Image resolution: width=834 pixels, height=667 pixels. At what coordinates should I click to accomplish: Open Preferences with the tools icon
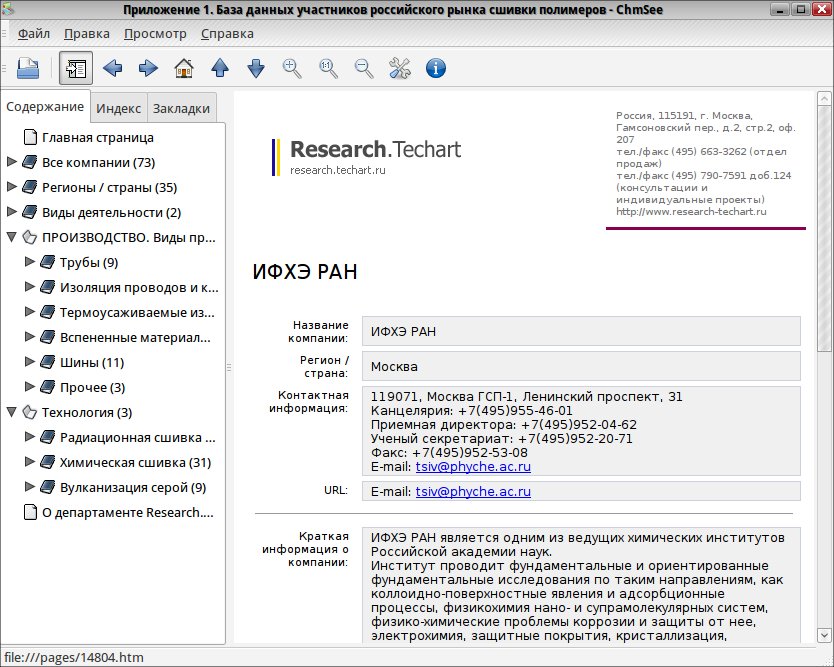[400, 68]
